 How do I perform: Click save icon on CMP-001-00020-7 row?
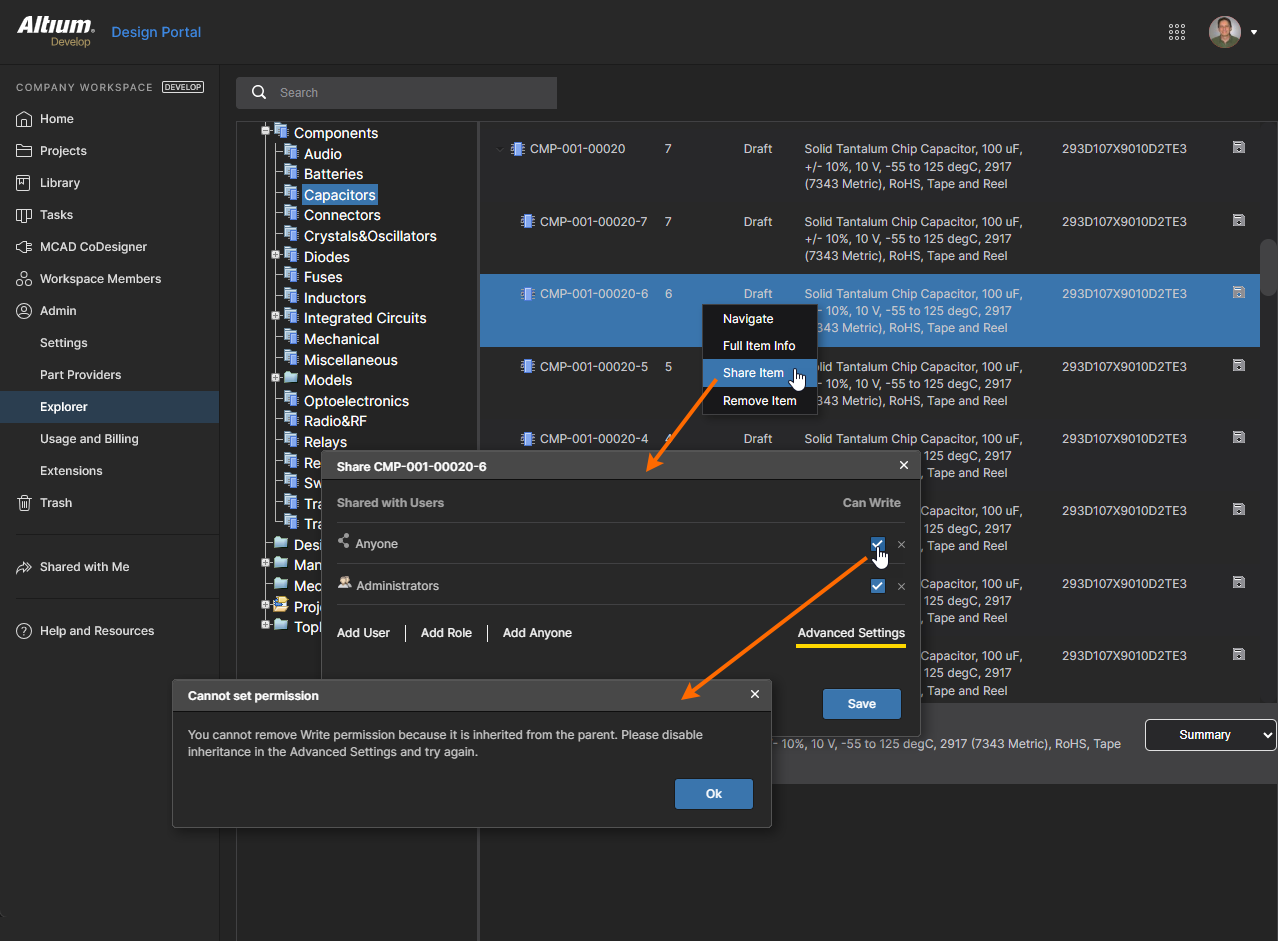[1238, 221]
